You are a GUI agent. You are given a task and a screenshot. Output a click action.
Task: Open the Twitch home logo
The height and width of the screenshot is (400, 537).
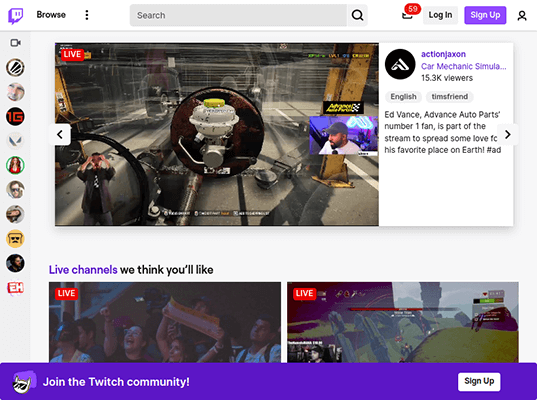tap(15, 15)
